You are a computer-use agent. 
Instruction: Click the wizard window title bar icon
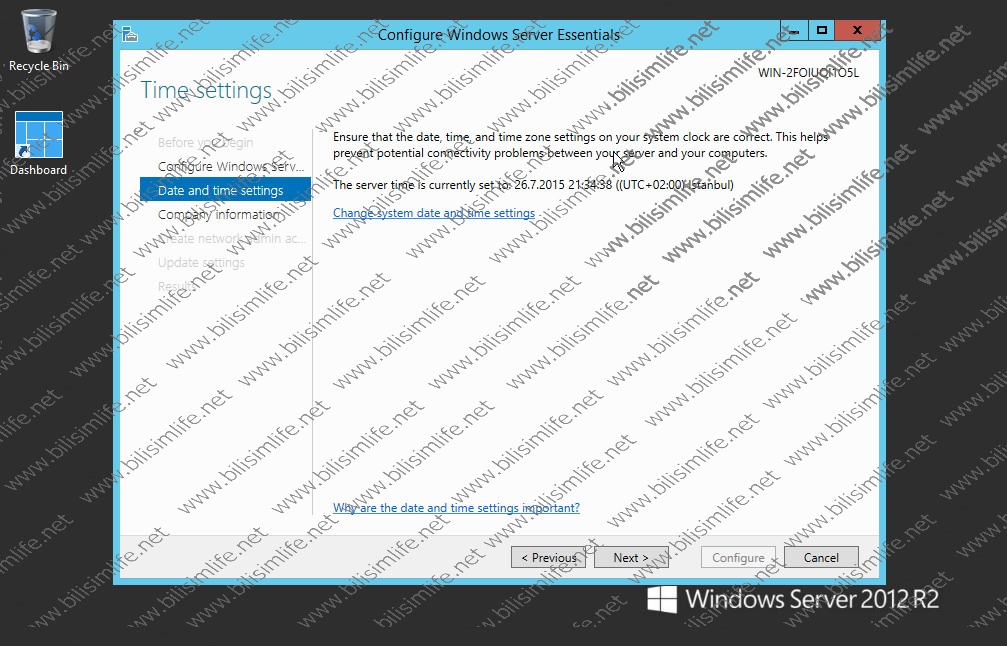130,34
